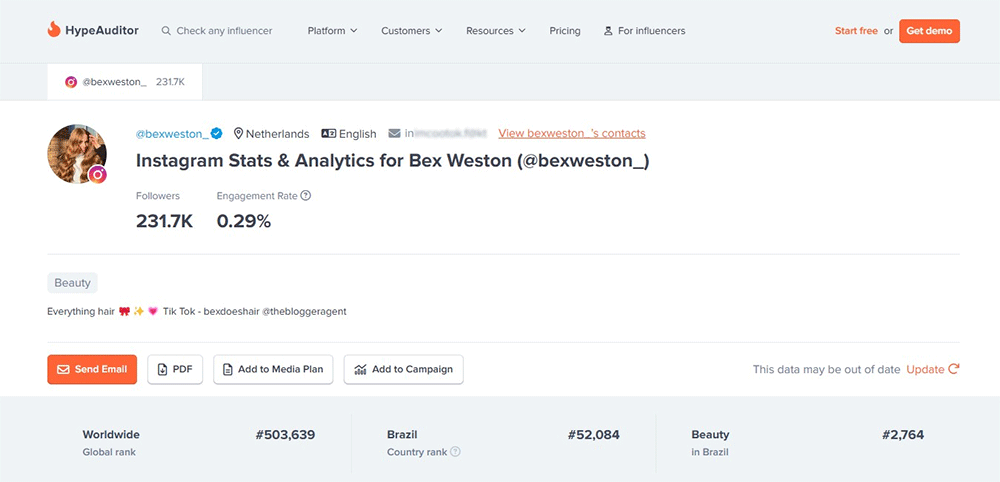Click the Engagement Rate help icon
This screenshot has height=482, width=1000.
[306, 196]
